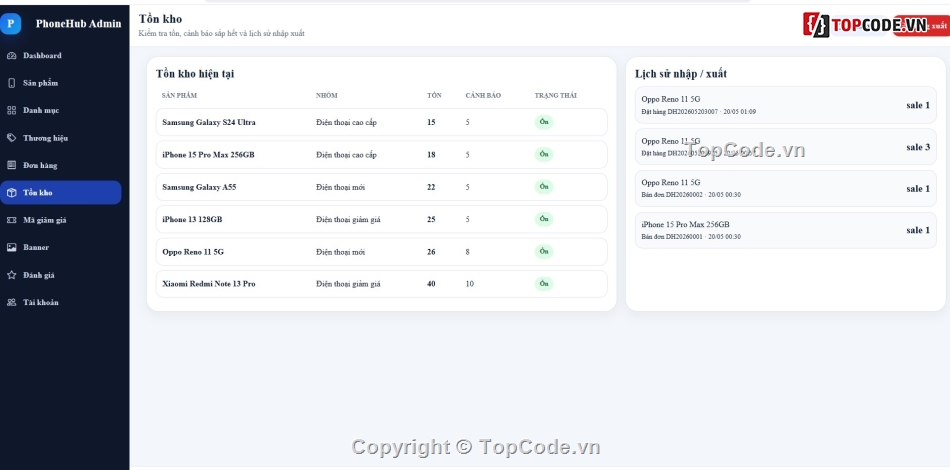
Task: Click the Ổn badge in Samsung Galaxy A55 row
Action: 544,187
